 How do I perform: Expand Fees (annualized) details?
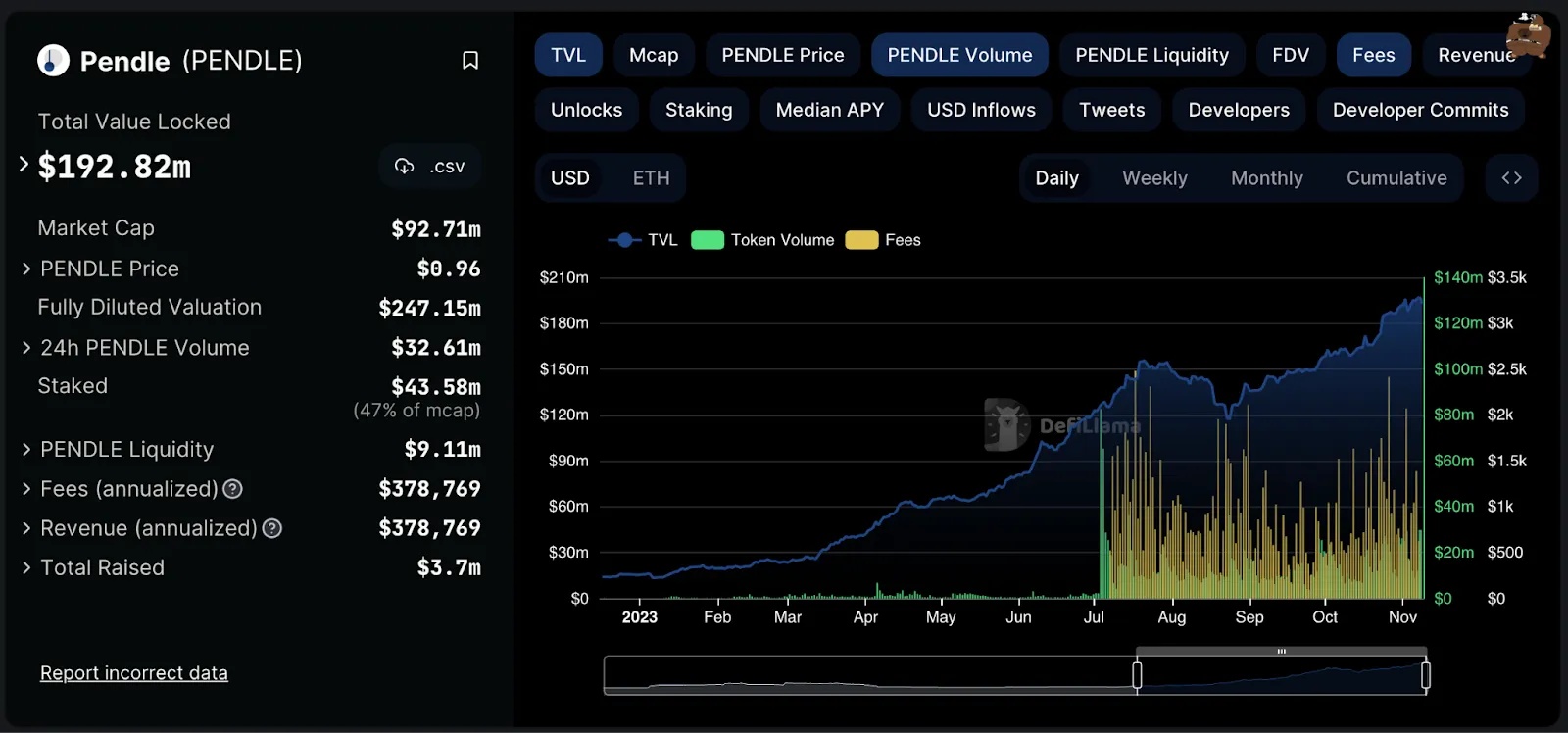tap(26, 488)
